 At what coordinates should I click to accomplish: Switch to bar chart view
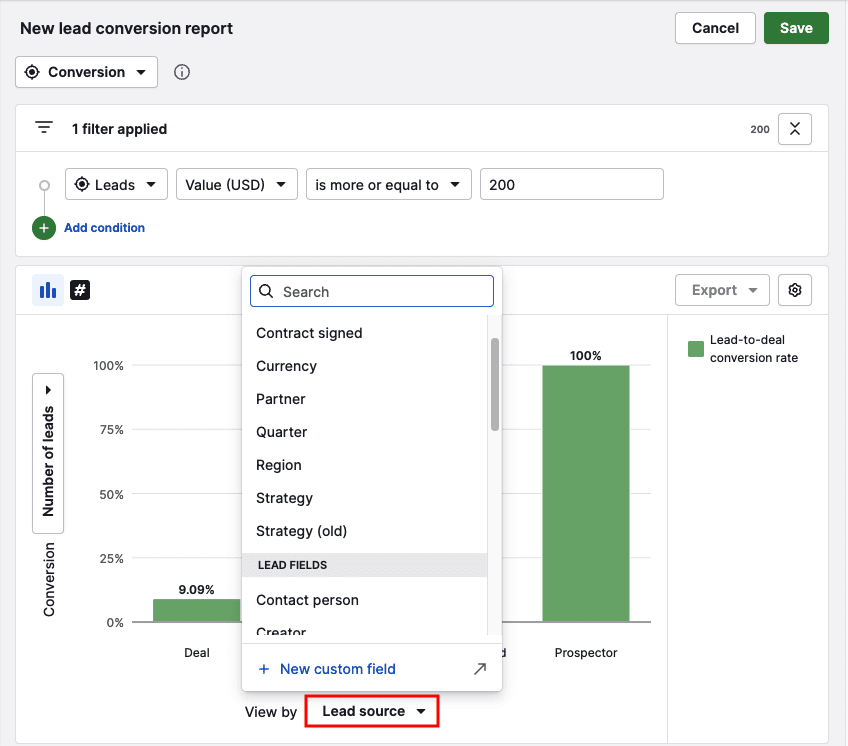click(48, 290)
